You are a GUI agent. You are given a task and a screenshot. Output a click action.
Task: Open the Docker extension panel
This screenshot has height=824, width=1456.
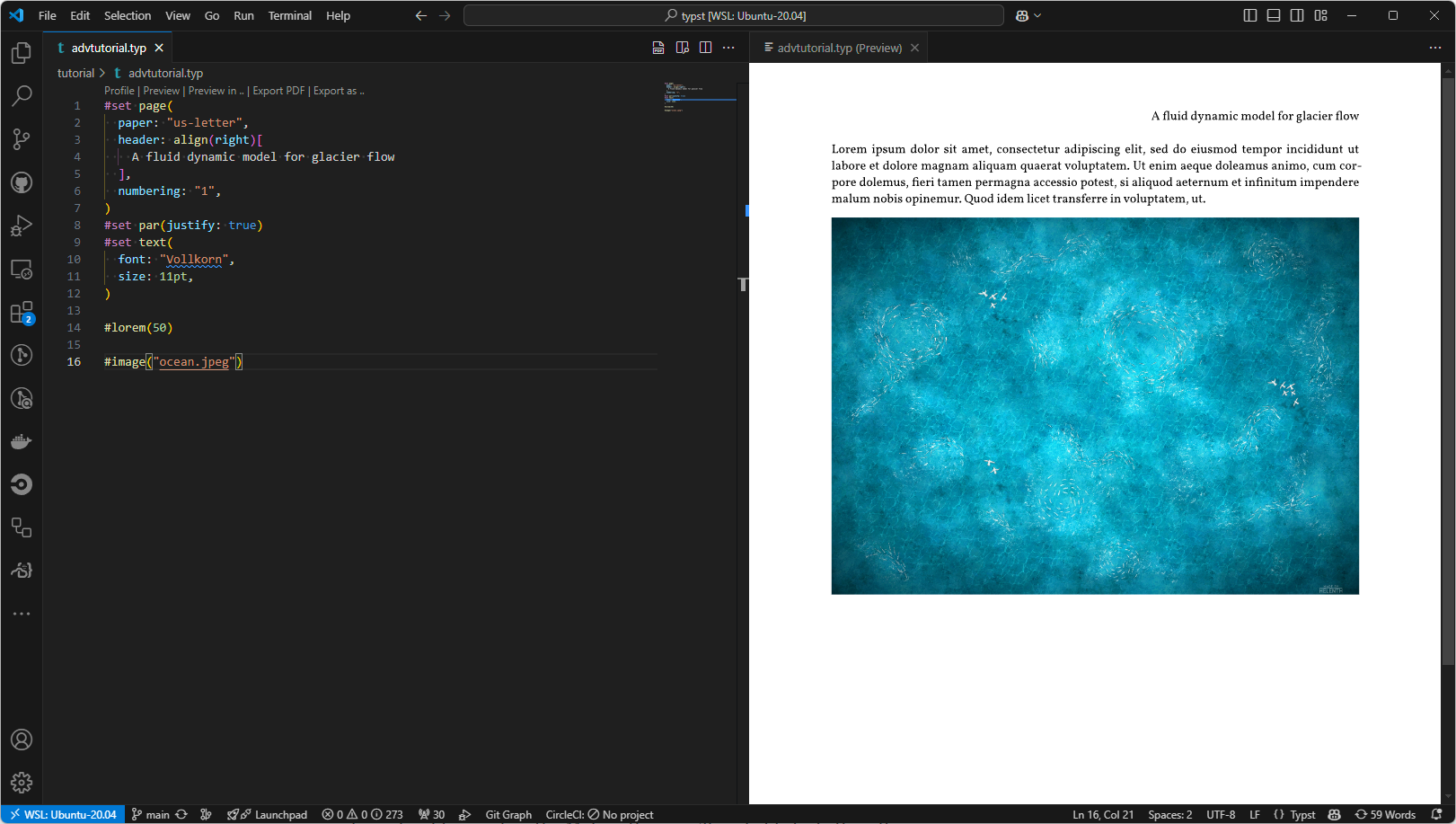point(22,441)
